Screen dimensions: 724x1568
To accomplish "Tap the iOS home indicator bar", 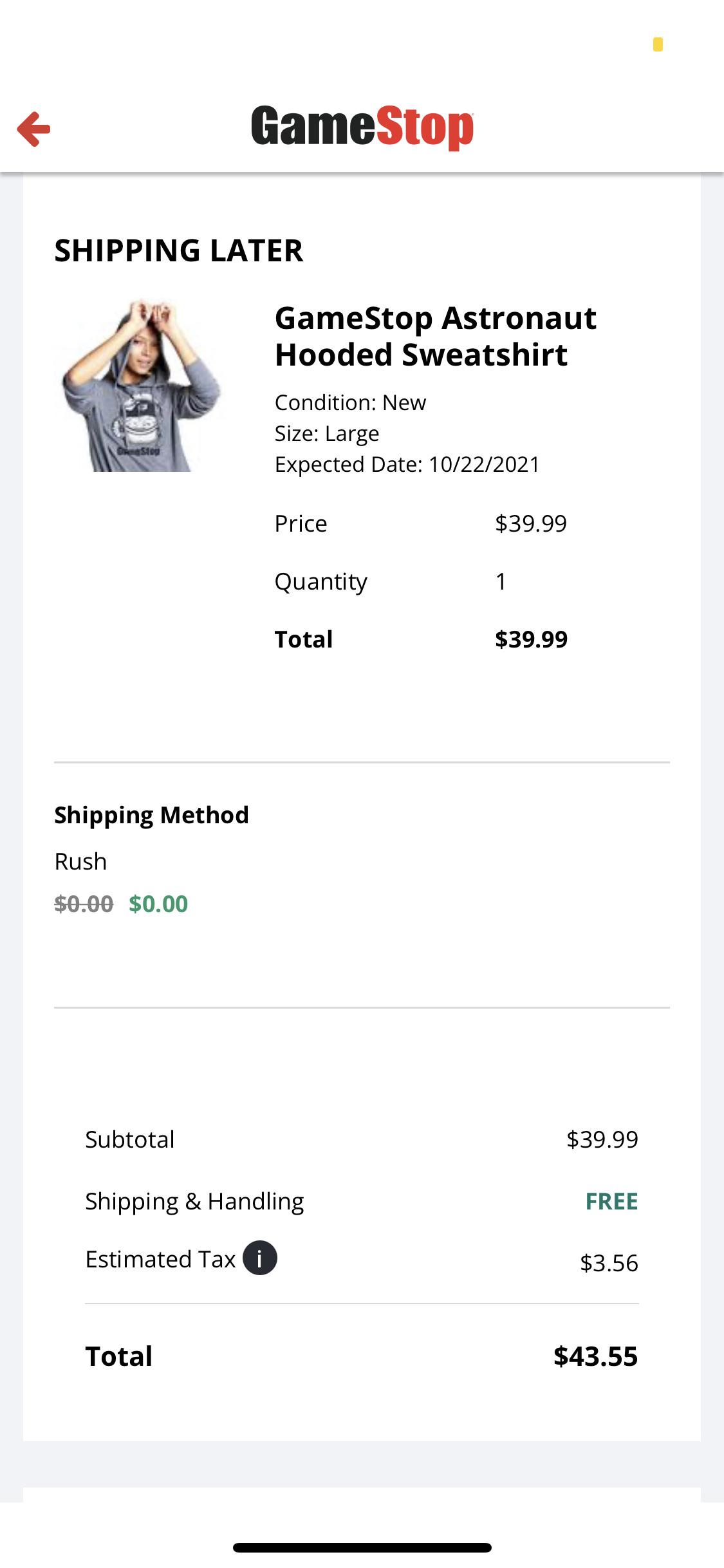I will pos(362,1547).
